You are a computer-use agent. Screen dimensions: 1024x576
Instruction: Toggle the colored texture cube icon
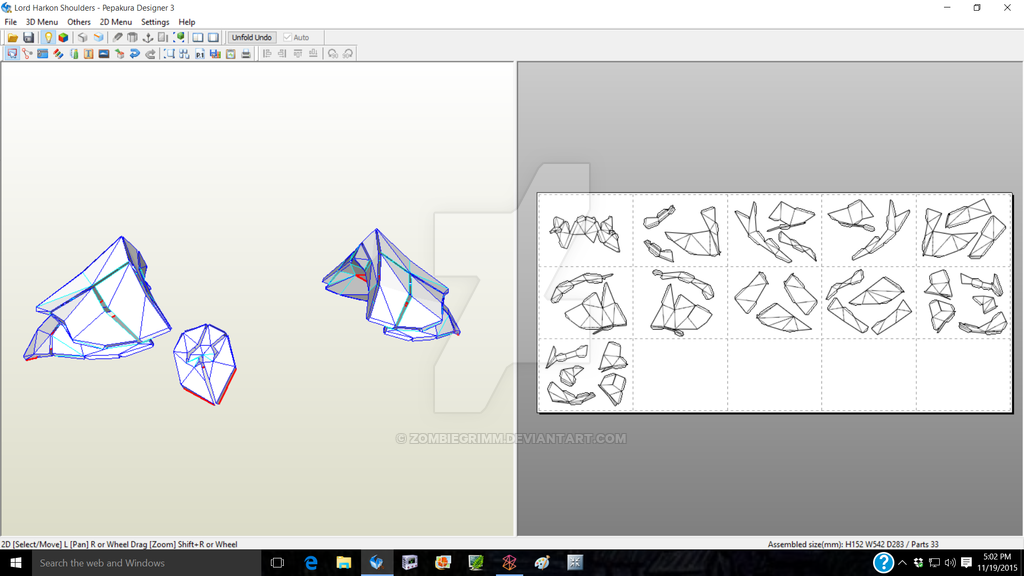63,37
